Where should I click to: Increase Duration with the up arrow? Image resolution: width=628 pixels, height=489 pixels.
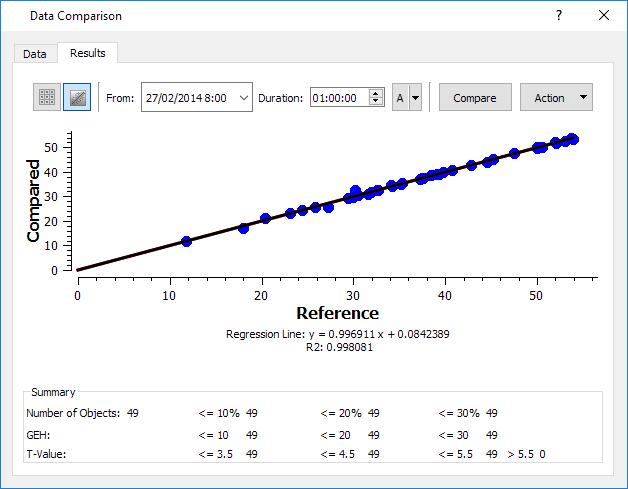coord(376,93)
